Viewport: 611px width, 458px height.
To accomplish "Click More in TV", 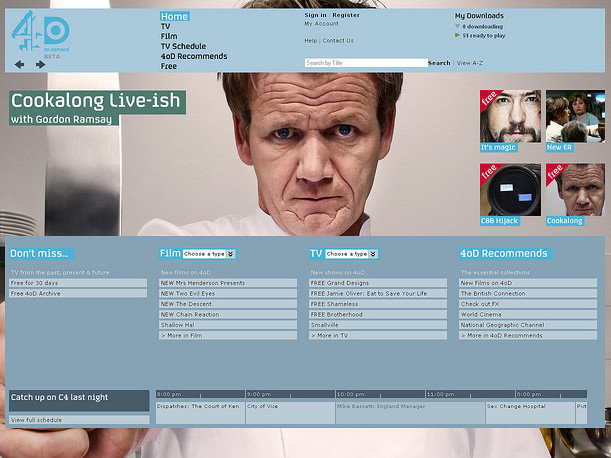I will (378, 336).
